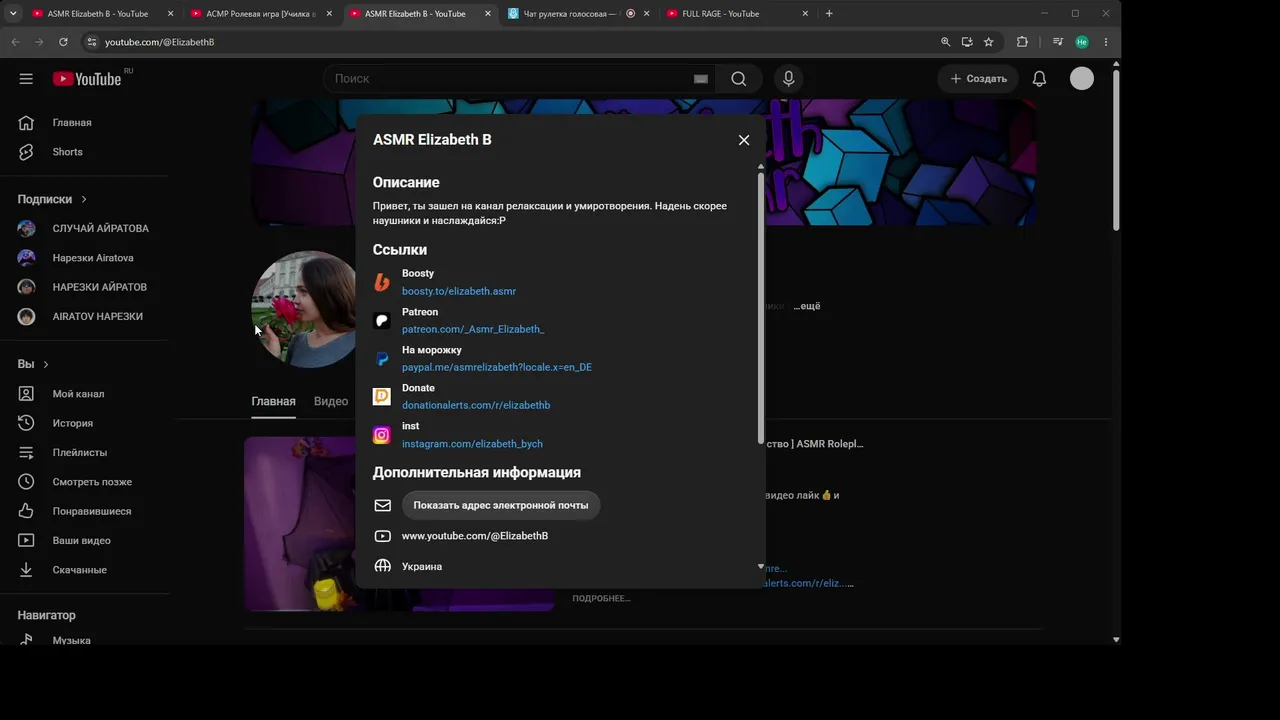The image size is (1280, 720).
Task: Open the notifications bell
Action: [1039, 79]
